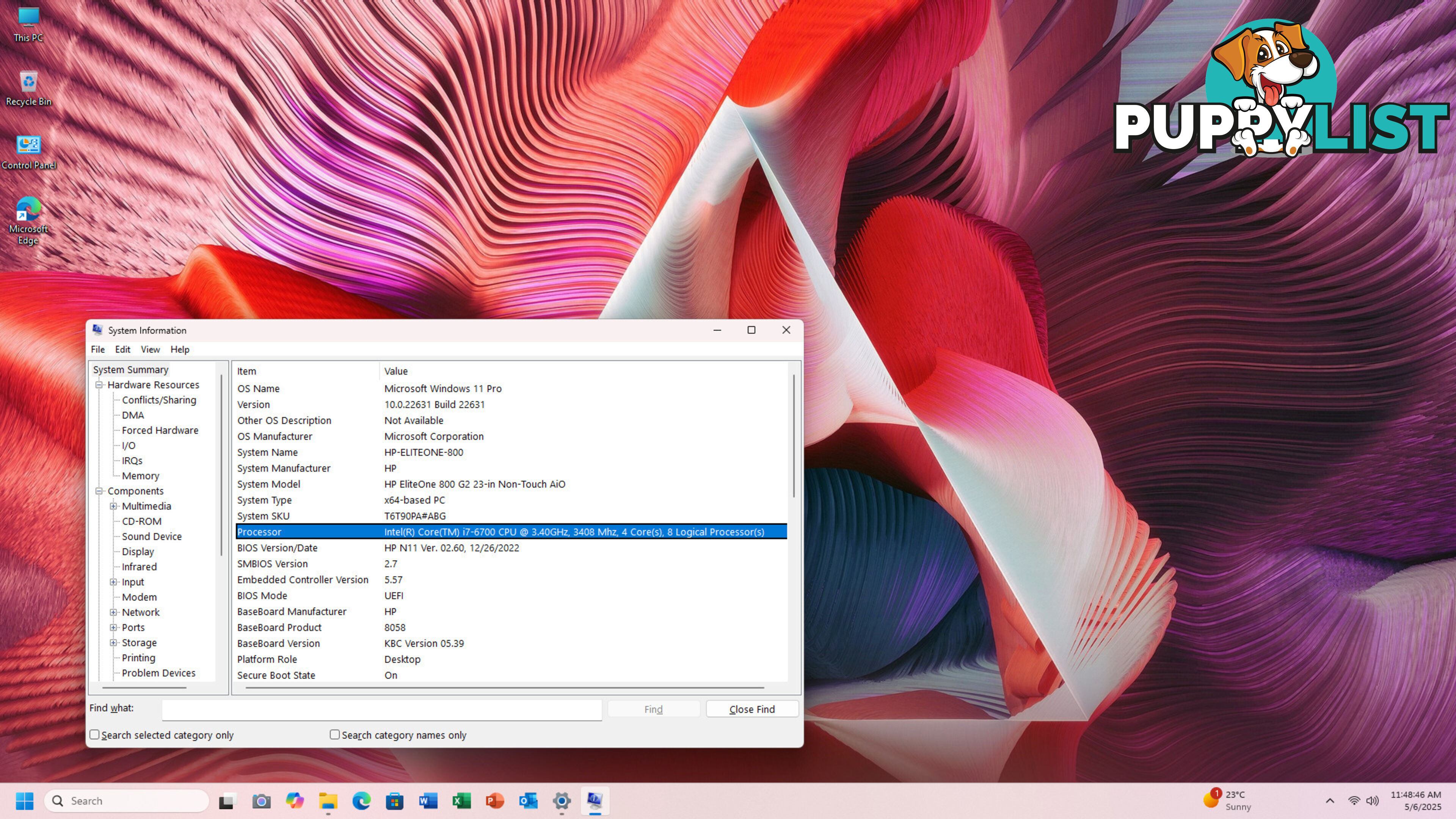Viewport: 1456px width, 819px height.
Task: Open the File menu
Action: click(x=98, y=349)
